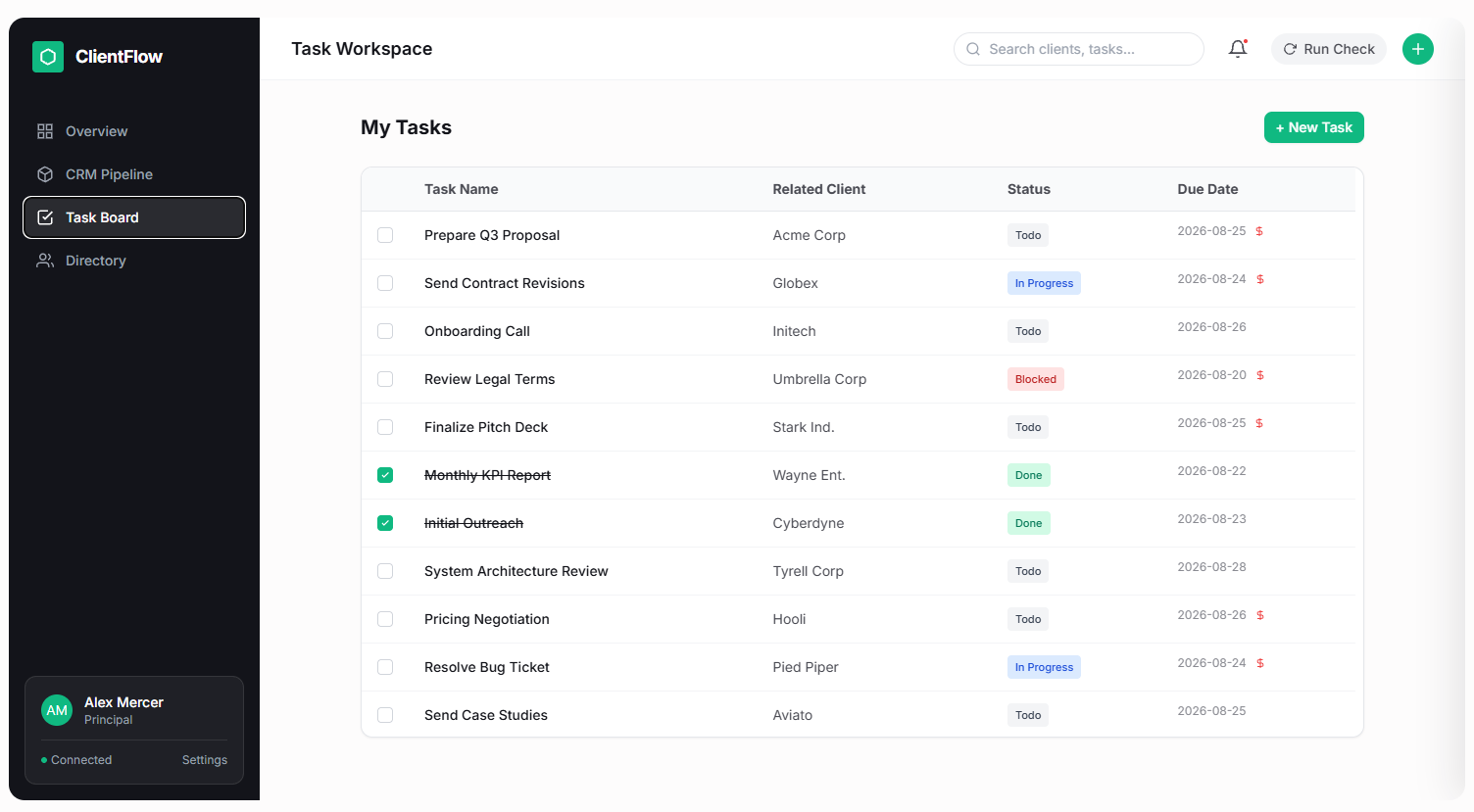The height and width of the screenshot is (812, 1474).
Task: Click the Initech client cell
Action: pyautogui.click(x=794, y=331)
